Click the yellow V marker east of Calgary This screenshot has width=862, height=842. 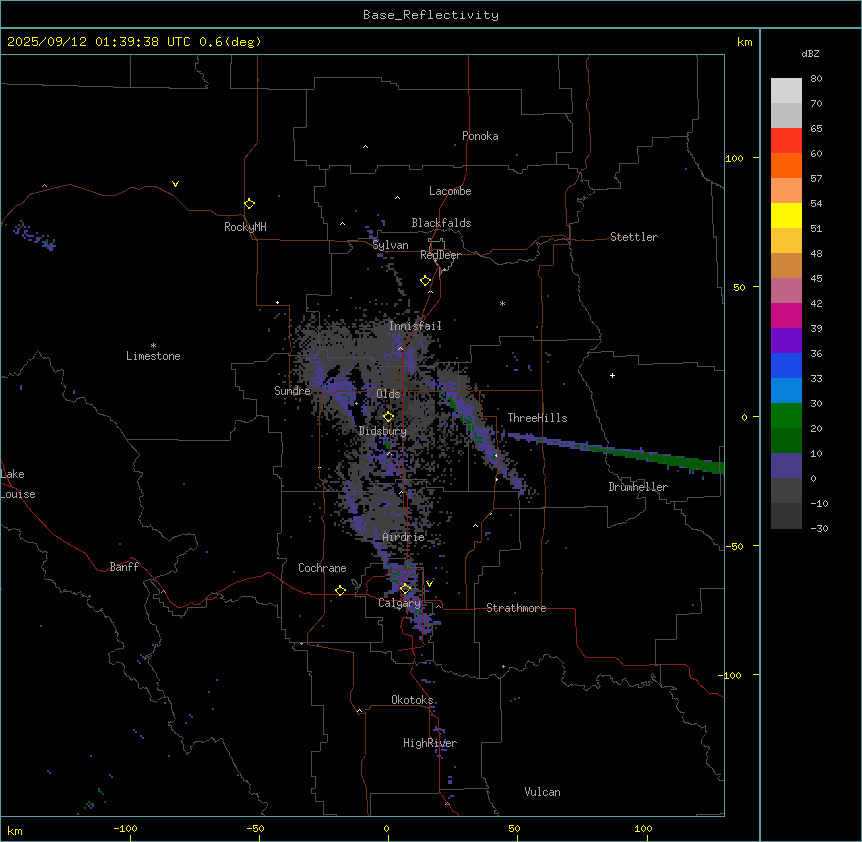coord(429,584)
